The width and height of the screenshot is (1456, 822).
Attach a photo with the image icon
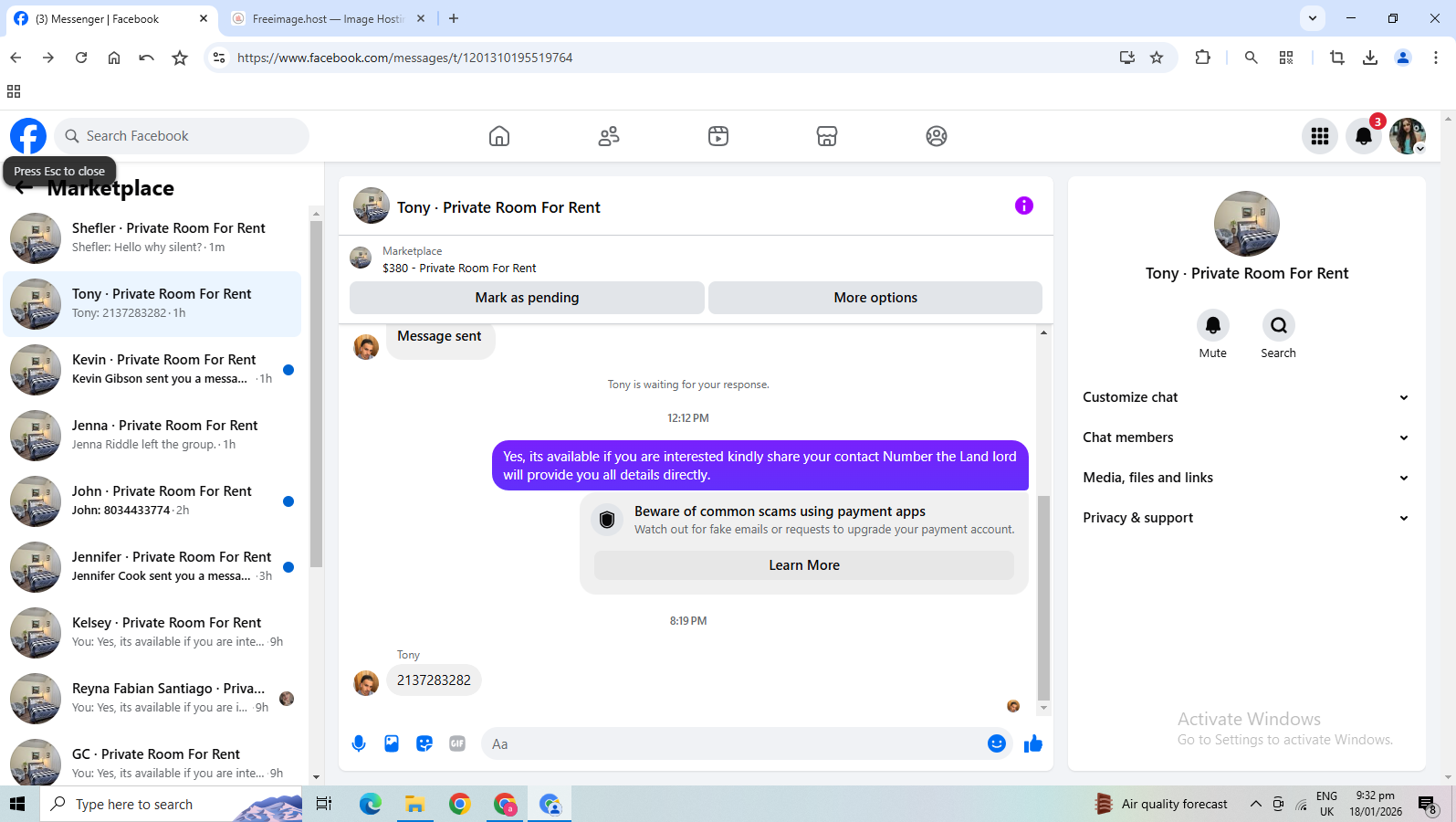pos(392,743)
